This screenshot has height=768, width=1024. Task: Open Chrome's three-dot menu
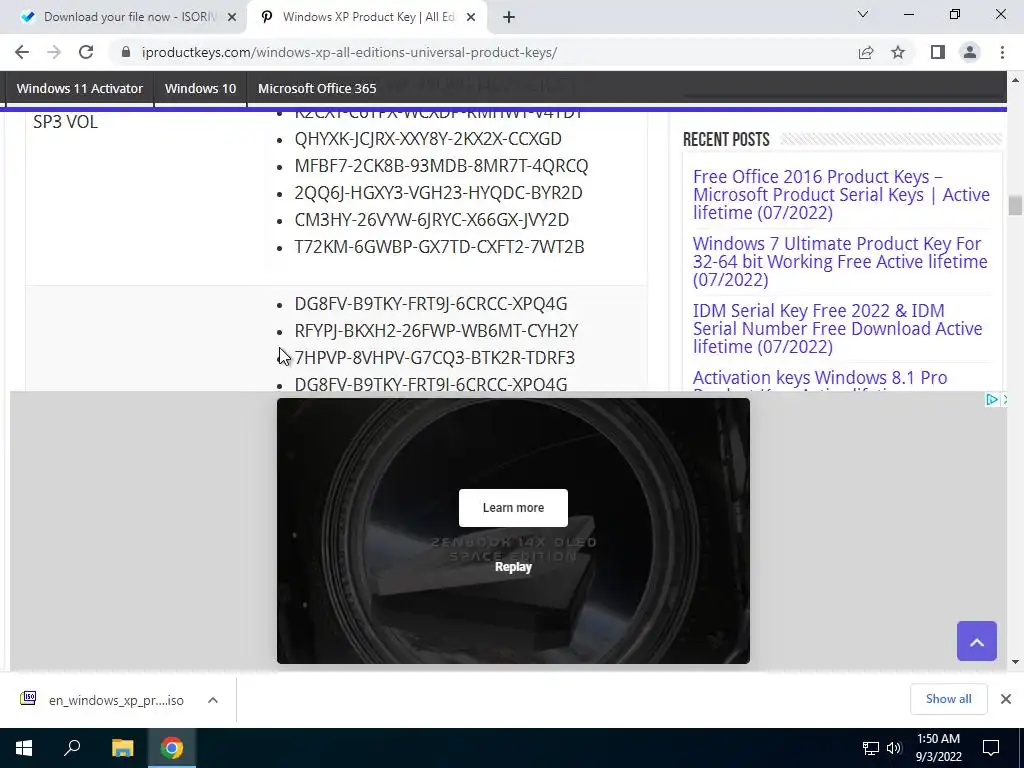pyautogui.click(x=1002, y=52)
